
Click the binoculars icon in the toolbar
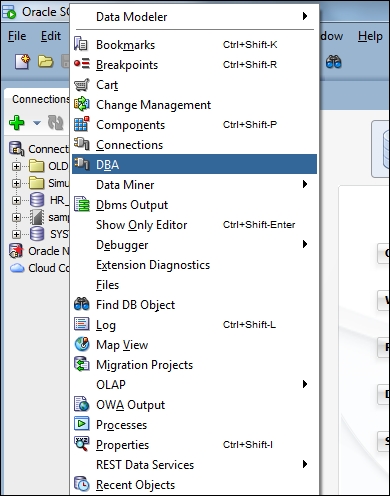[334, 62]
